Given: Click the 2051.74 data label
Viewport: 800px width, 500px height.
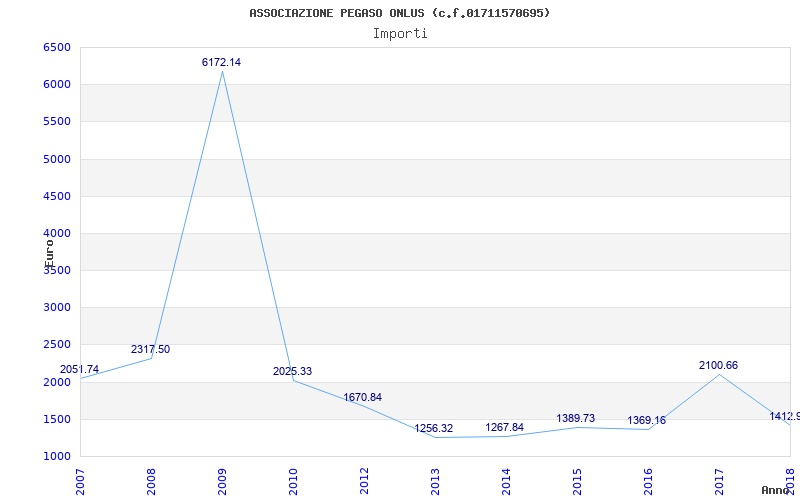Looking at the screenshot, I should (80, 370).
